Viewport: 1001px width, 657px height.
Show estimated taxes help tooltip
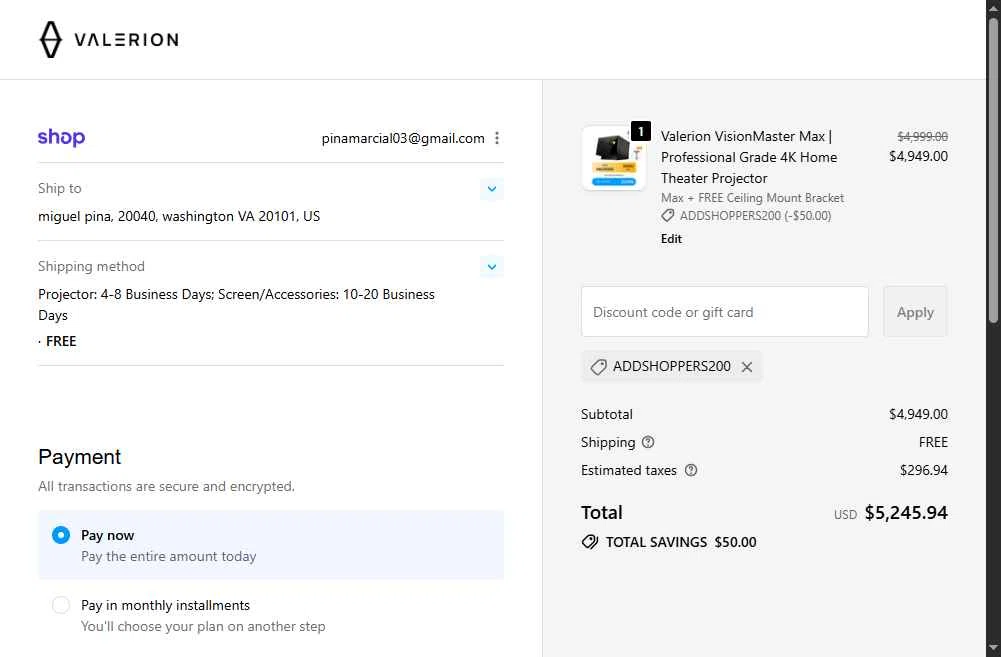coord(691,470)
